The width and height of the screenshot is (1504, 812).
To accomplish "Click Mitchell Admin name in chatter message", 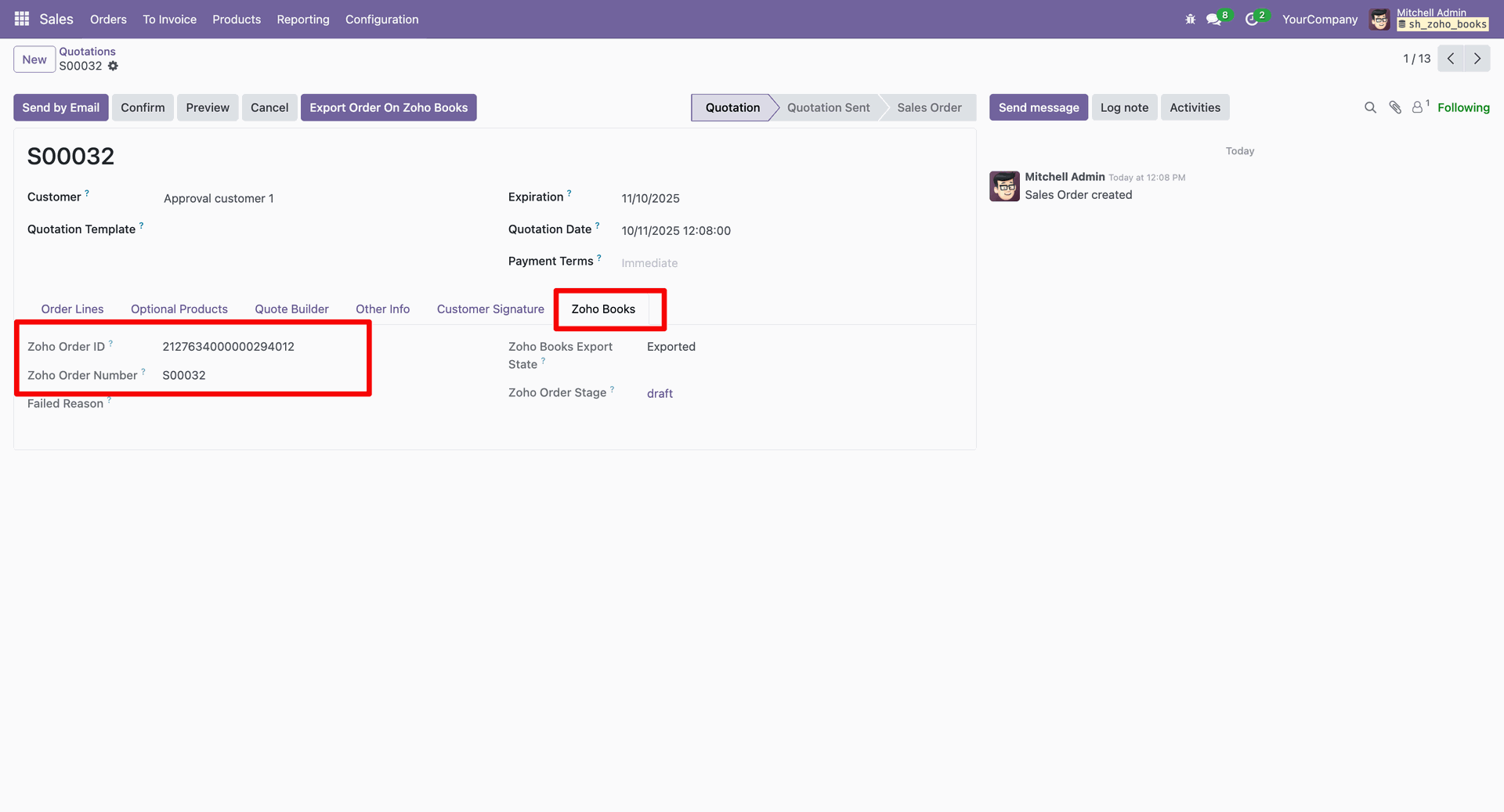I will pos(1065,177).
